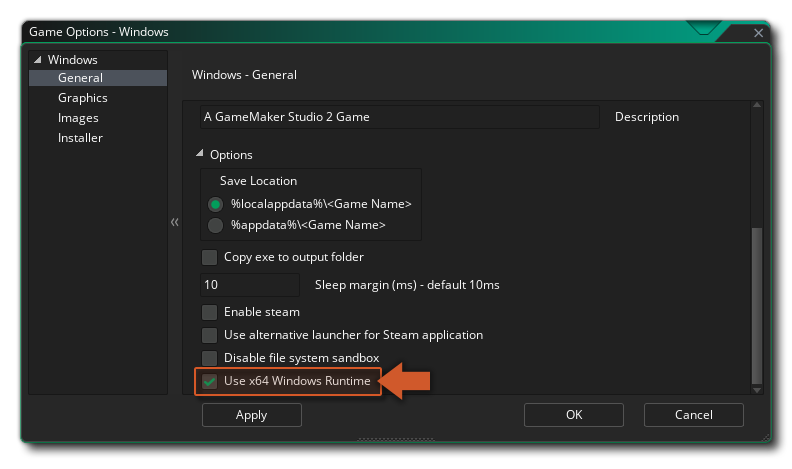This screenshot has width=792, height=469.
Task: Collapse the sidebar with double chevron
Action: 175,222
